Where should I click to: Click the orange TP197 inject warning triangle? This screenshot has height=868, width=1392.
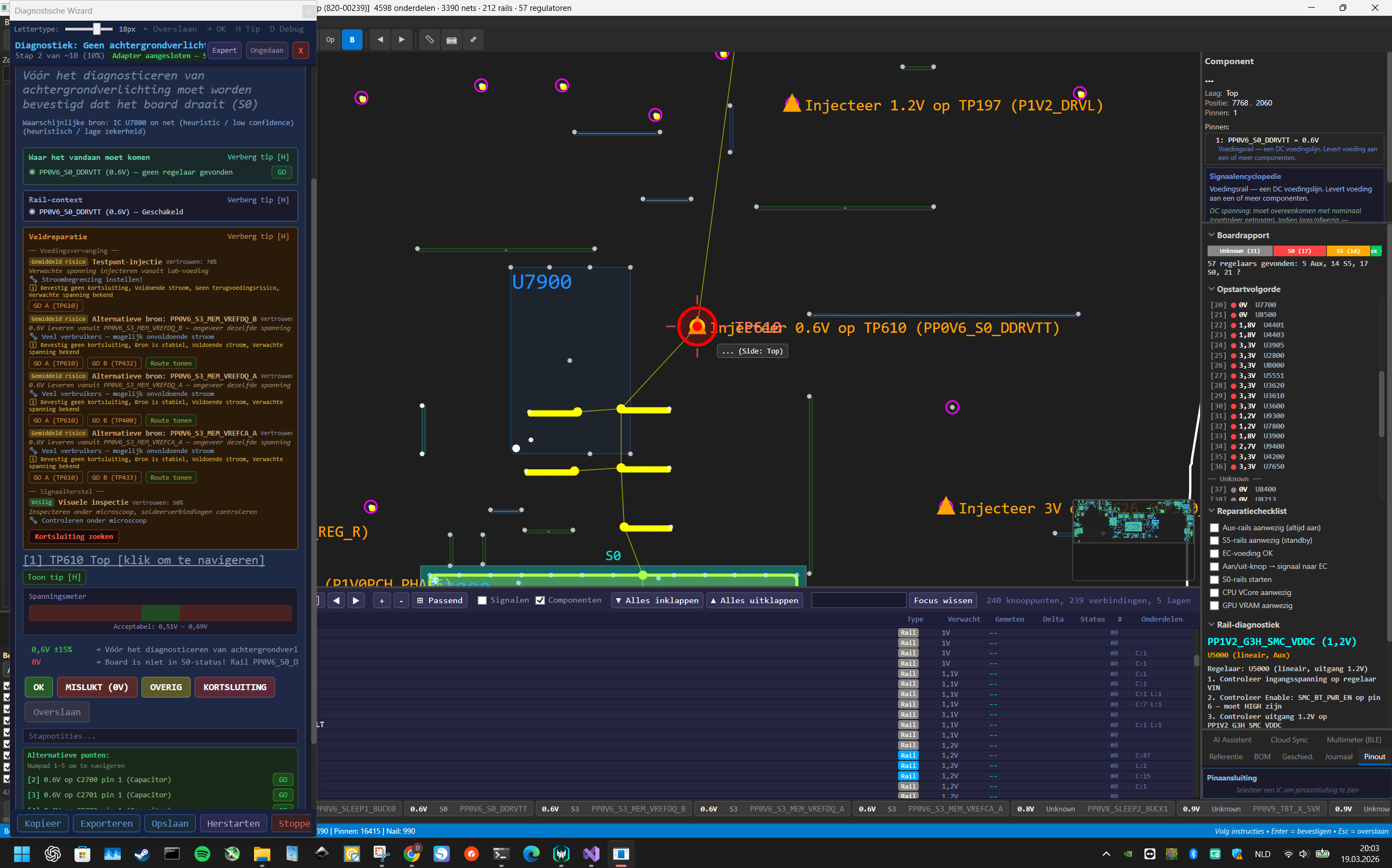(x=791, y=104)
